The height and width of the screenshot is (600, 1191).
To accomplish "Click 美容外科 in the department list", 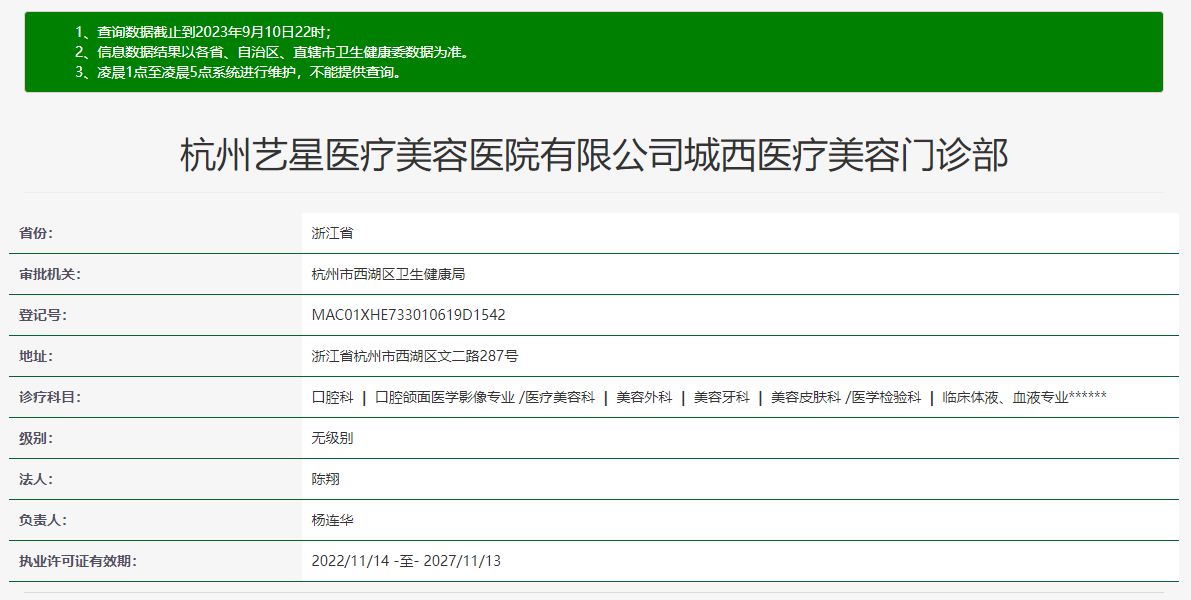I will [x=644, y=397].
